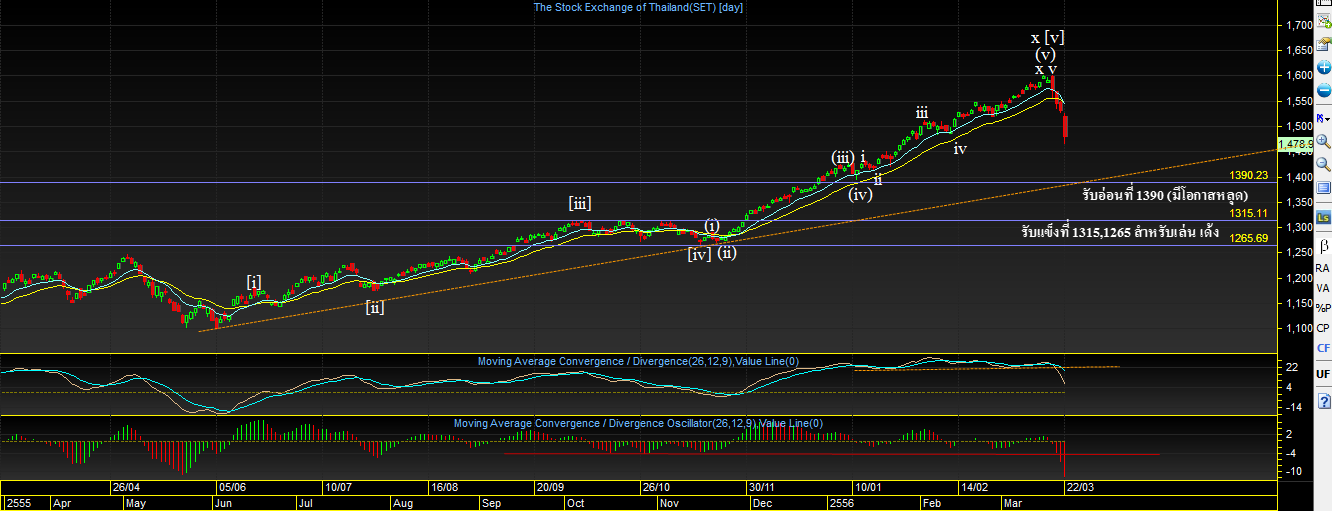The height and width of the screenshot is (511, 1332).
Task: Click the 10/01 date on time axis
Action: [x=867, y=487]
